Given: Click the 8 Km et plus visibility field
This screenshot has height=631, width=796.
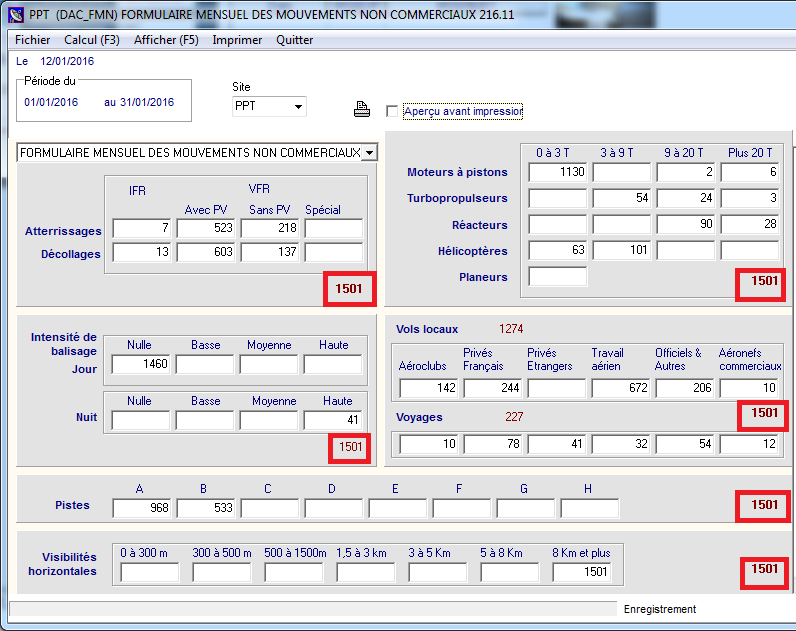Looking at the screenshot, I should click(581, 572).
